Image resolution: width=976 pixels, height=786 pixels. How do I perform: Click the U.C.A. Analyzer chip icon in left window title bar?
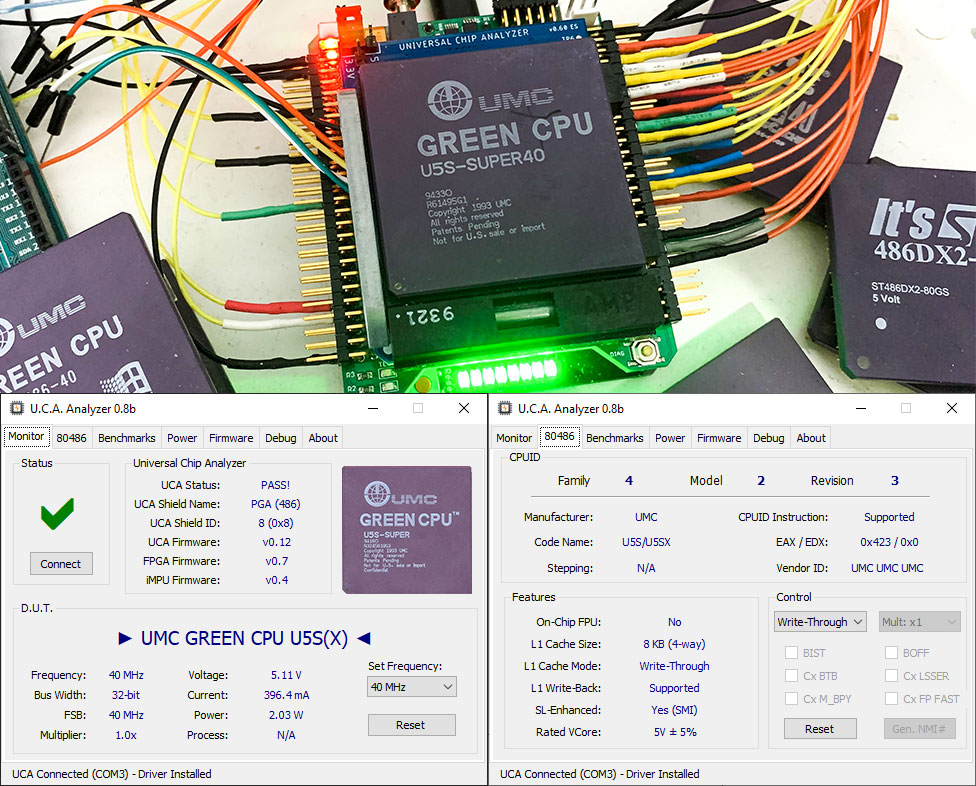tap(17, 409)
